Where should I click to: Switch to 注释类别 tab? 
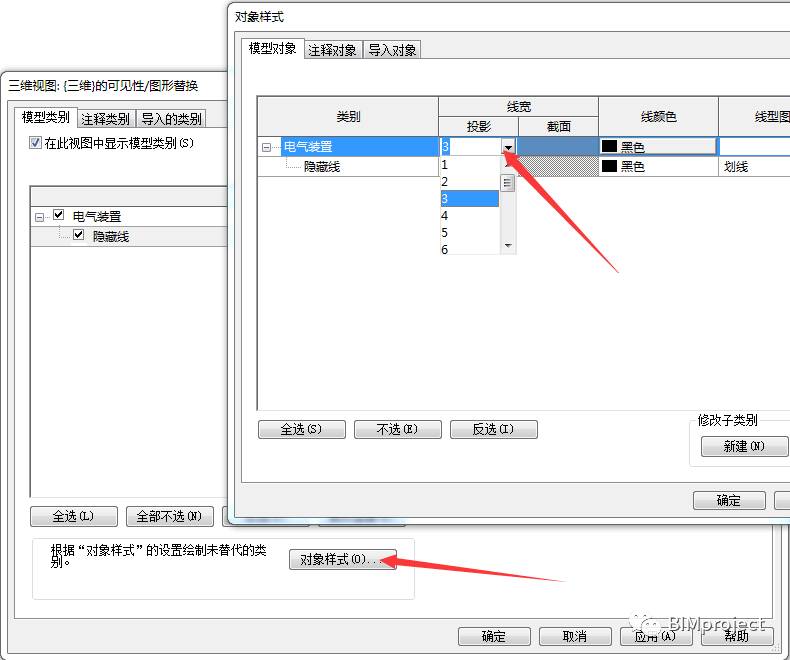coord(106,119)
